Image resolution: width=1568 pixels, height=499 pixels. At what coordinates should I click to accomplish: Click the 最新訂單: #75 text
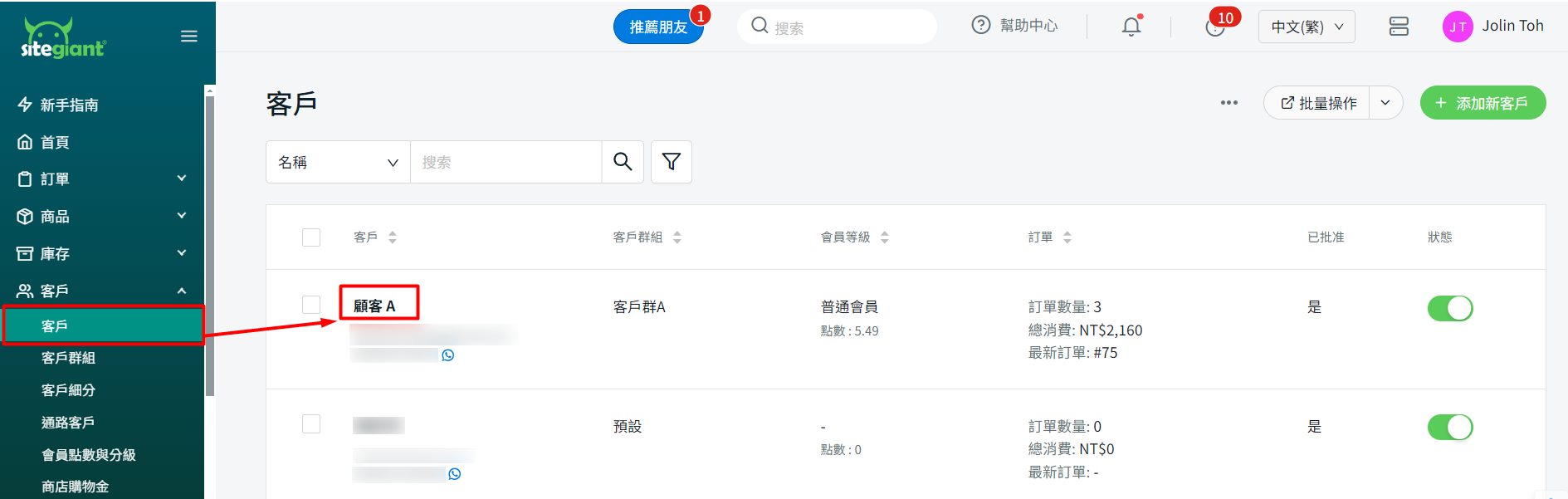click(1072, 353)
